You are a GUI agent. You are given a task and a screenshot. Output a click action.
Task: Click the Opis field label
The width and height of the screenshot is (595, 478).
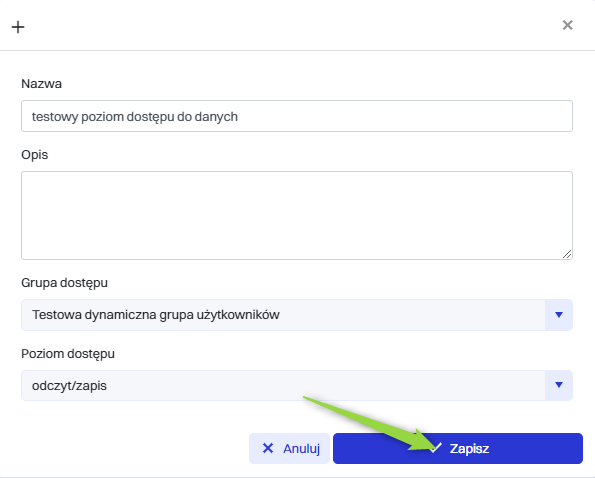click(35, 155)
